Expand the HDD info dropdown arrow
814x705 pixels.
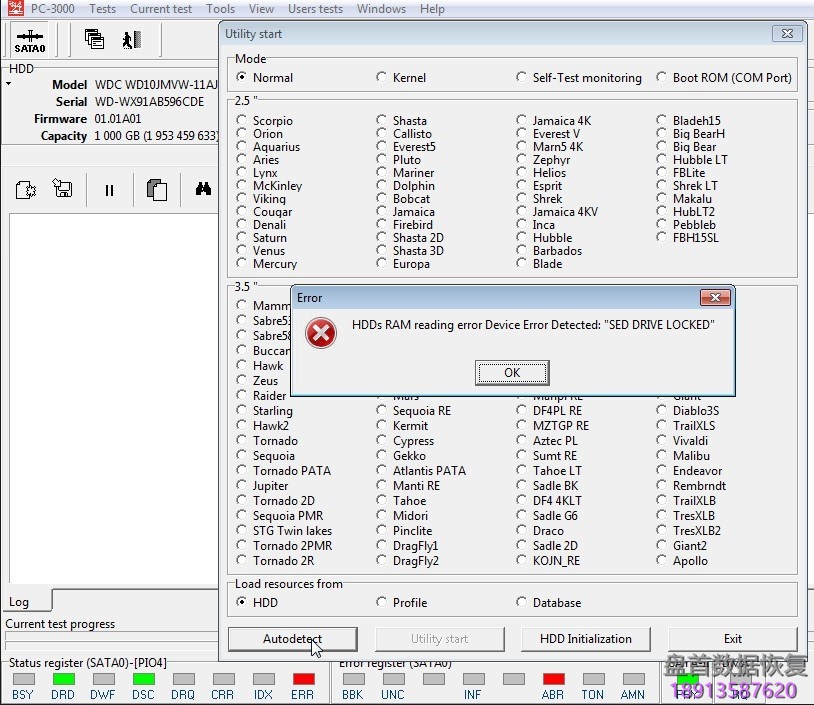(8, 84)
